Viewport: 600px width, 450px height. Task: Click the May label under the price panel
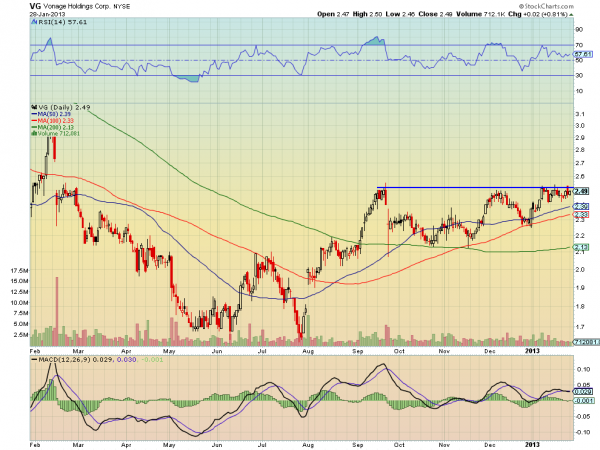click(x=169, y=351)
